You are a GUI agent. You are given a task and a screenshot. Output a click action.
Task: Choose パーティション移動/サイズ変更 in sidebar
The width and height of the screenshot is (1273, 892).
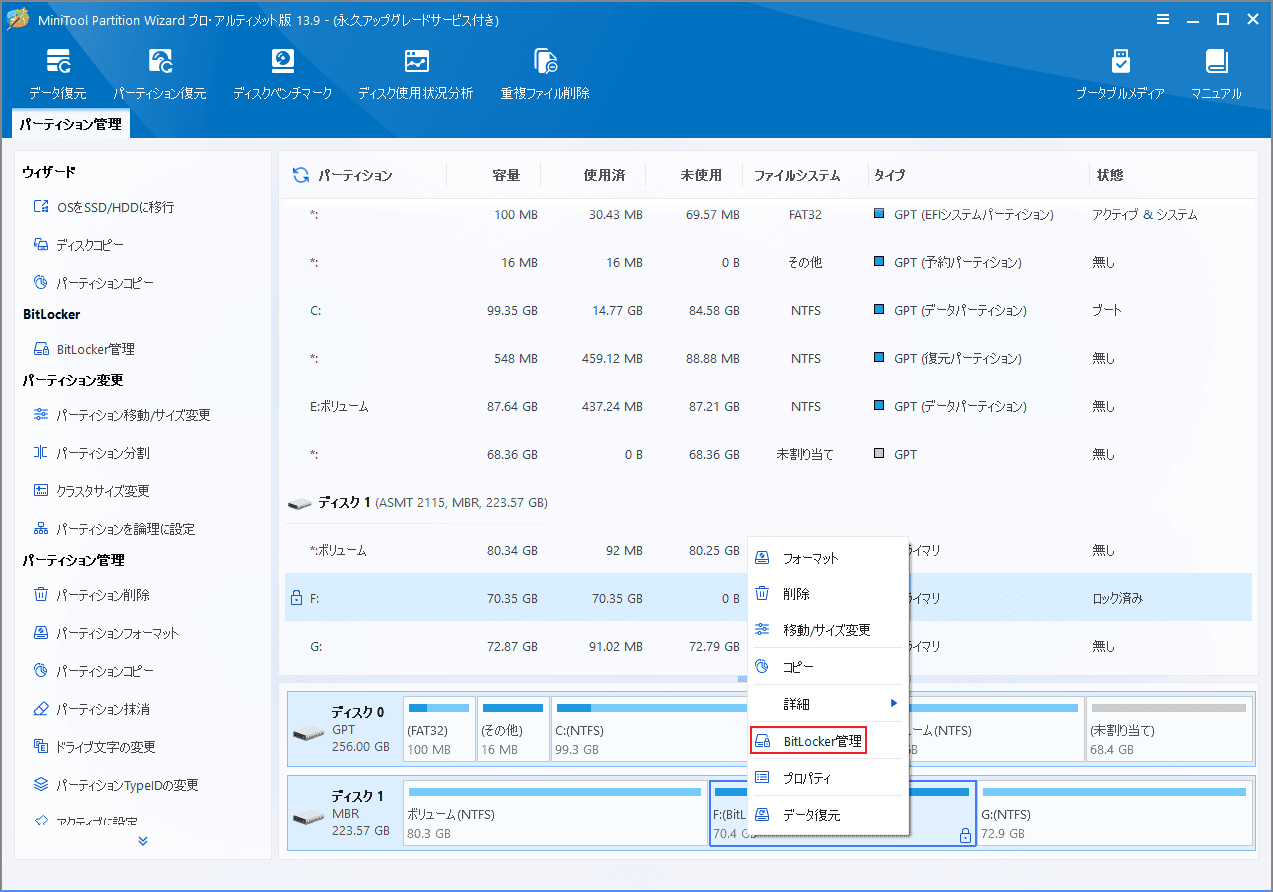pos(122,415)
